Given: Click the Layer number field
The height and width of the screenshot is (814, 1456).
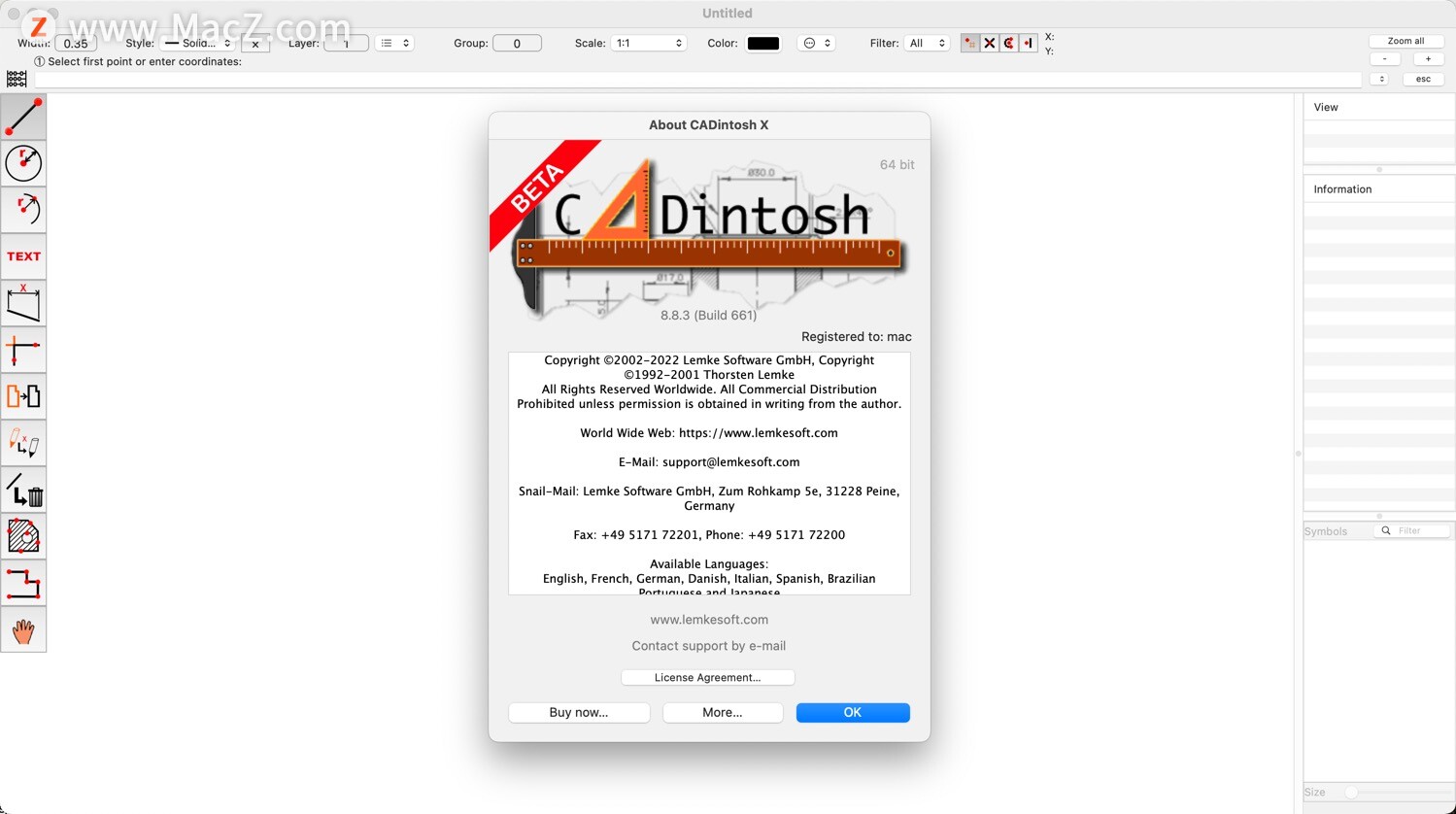Looking at the screenshot, I should point(346,44).
